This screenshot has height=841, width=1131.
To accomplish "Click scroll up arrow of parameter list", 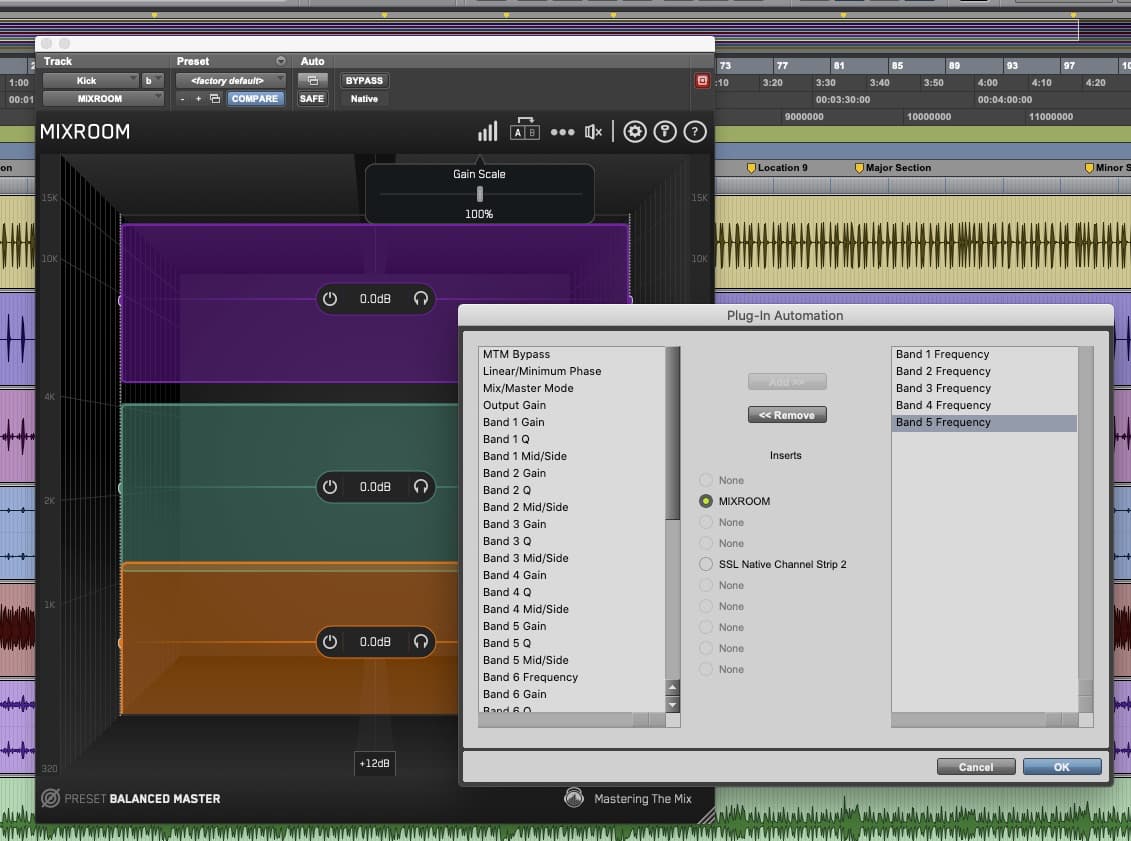I will 672,687.
